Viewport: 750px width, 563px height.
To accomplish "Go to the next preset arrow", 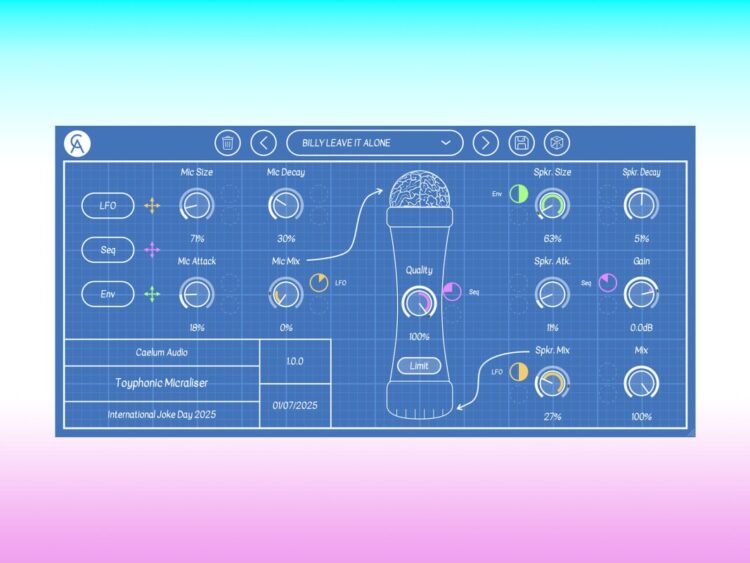I will point(485,143).
